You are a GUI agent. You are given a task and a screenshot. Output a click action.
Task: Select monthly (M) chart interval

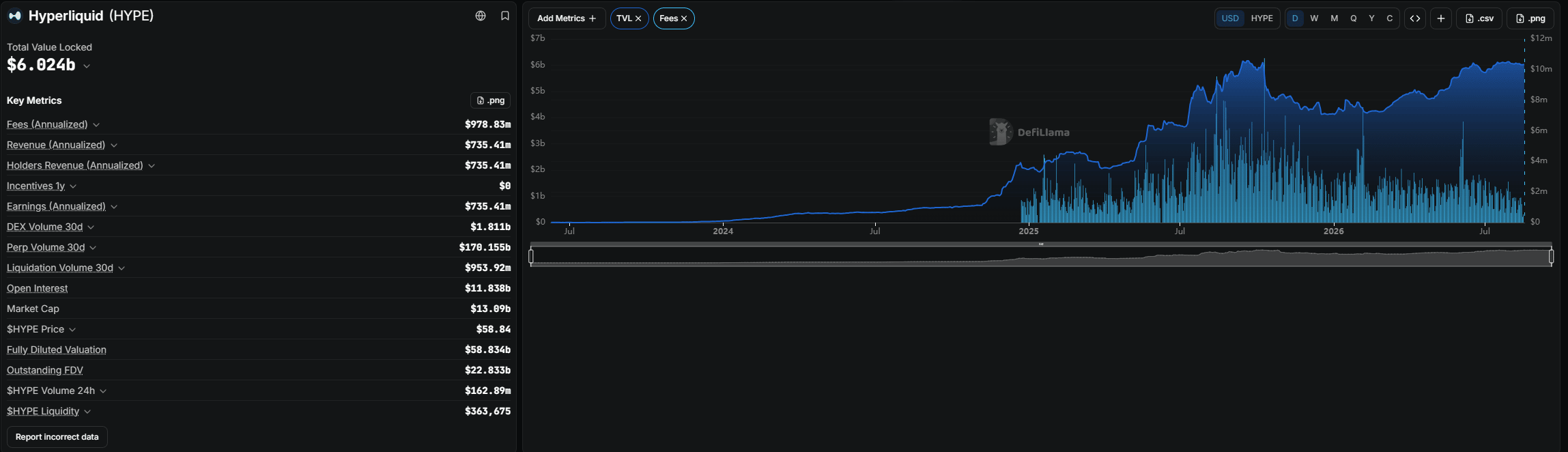[1335, 18]
